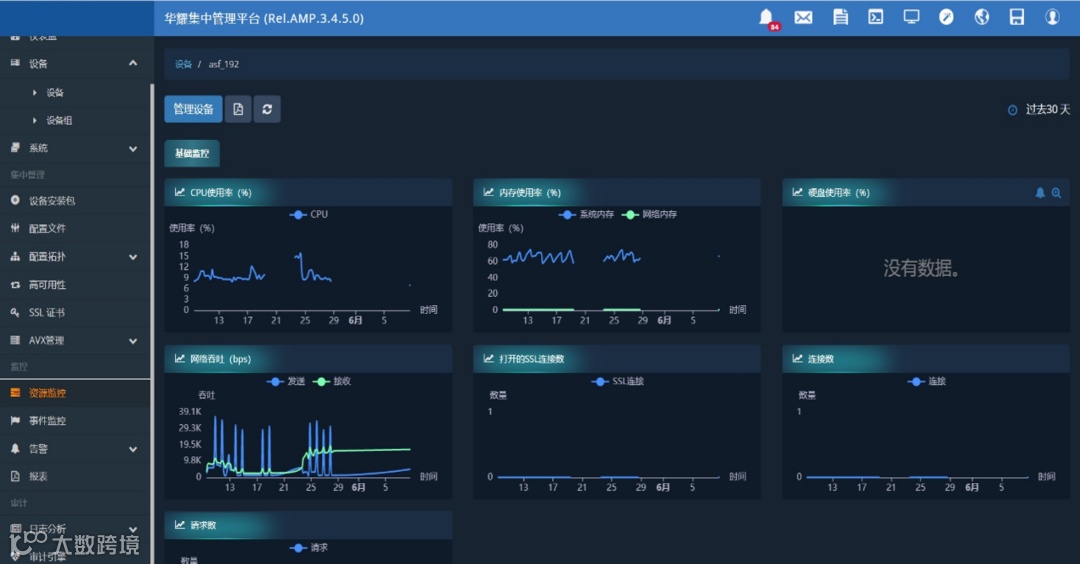1080x564 pixels.
Task: Click the 管理设备 button
Action: [193, 109]
